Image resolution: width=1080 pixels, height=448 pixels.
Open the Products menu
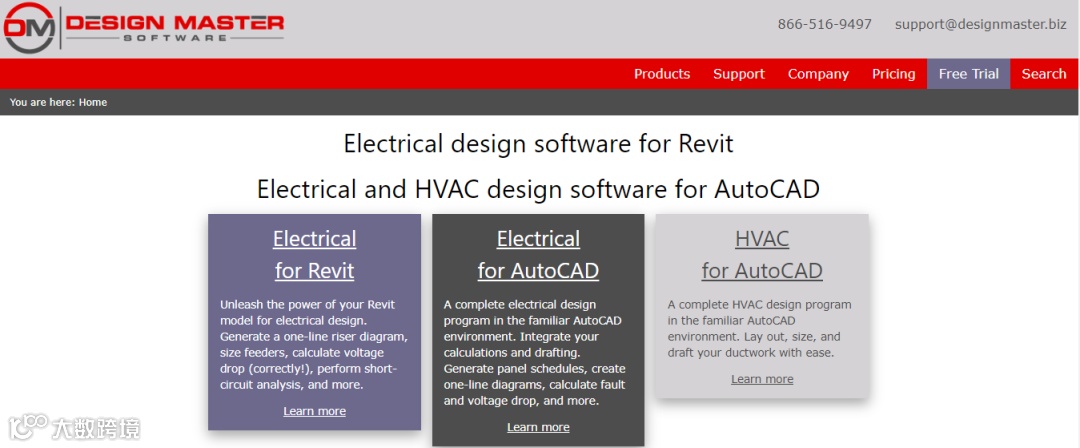(662, 74)
